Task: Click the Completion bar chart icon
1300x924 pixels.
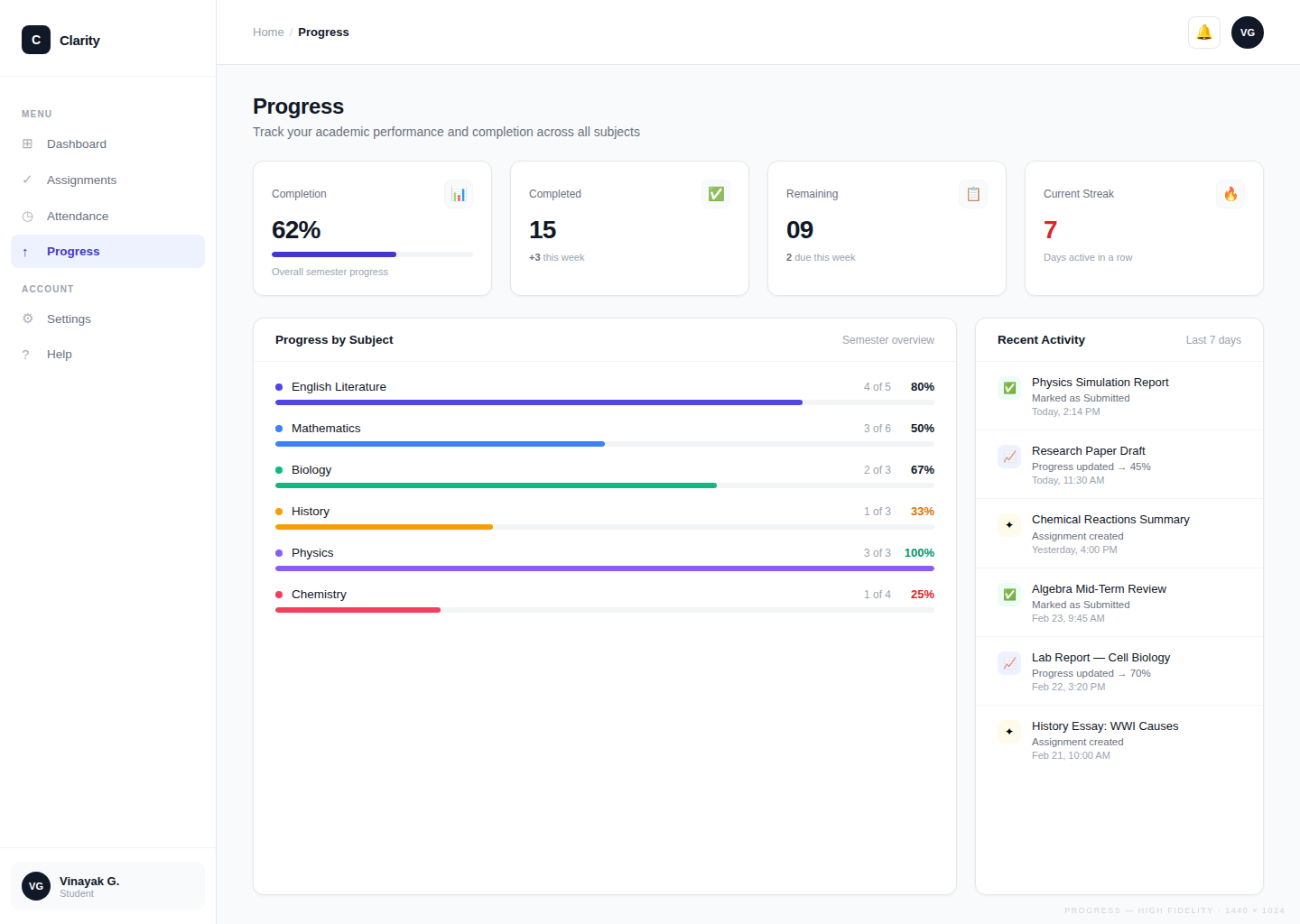Action: 458,193
